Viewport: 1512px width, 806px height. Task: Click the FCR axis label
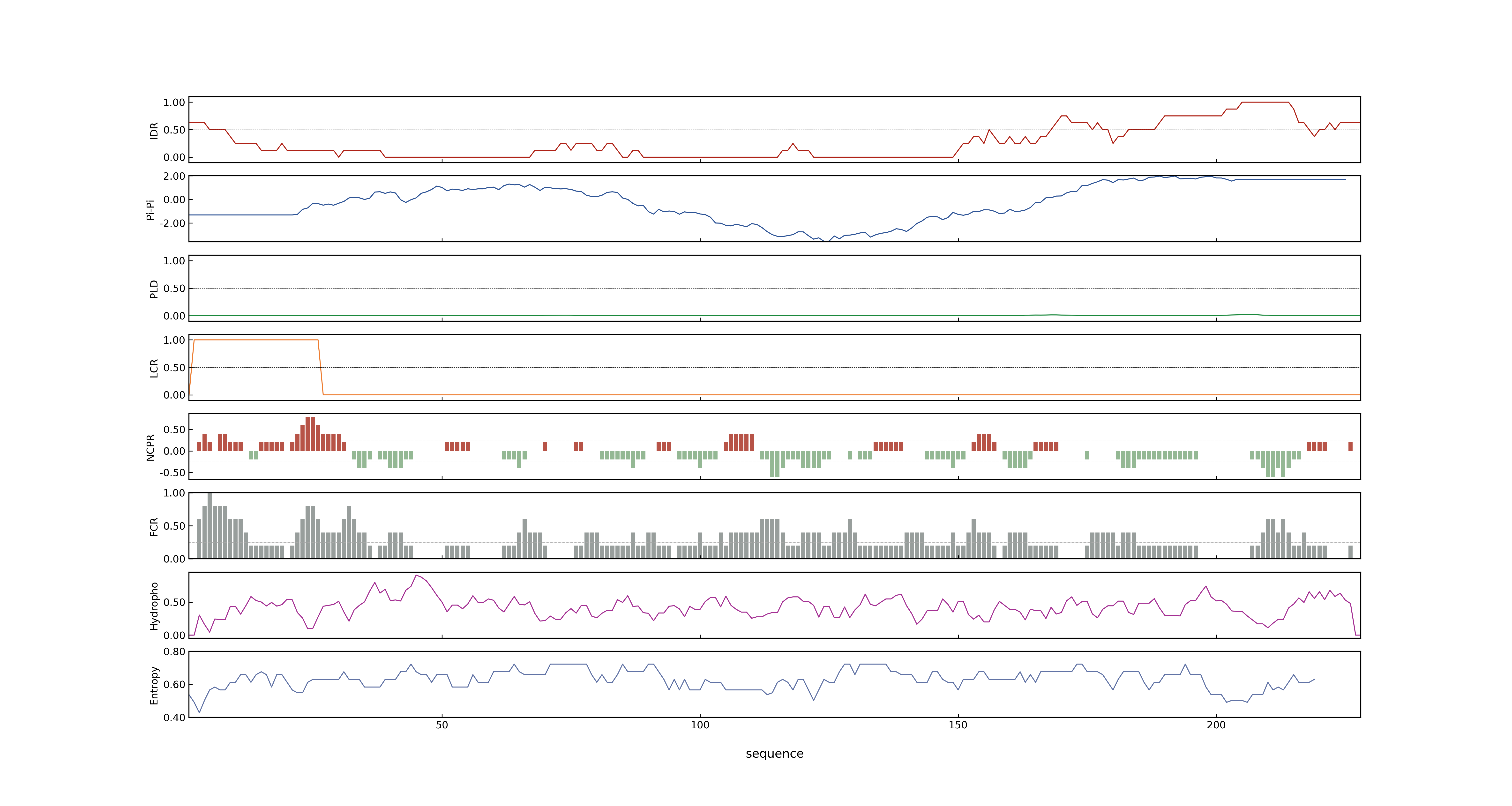point(154,527)
